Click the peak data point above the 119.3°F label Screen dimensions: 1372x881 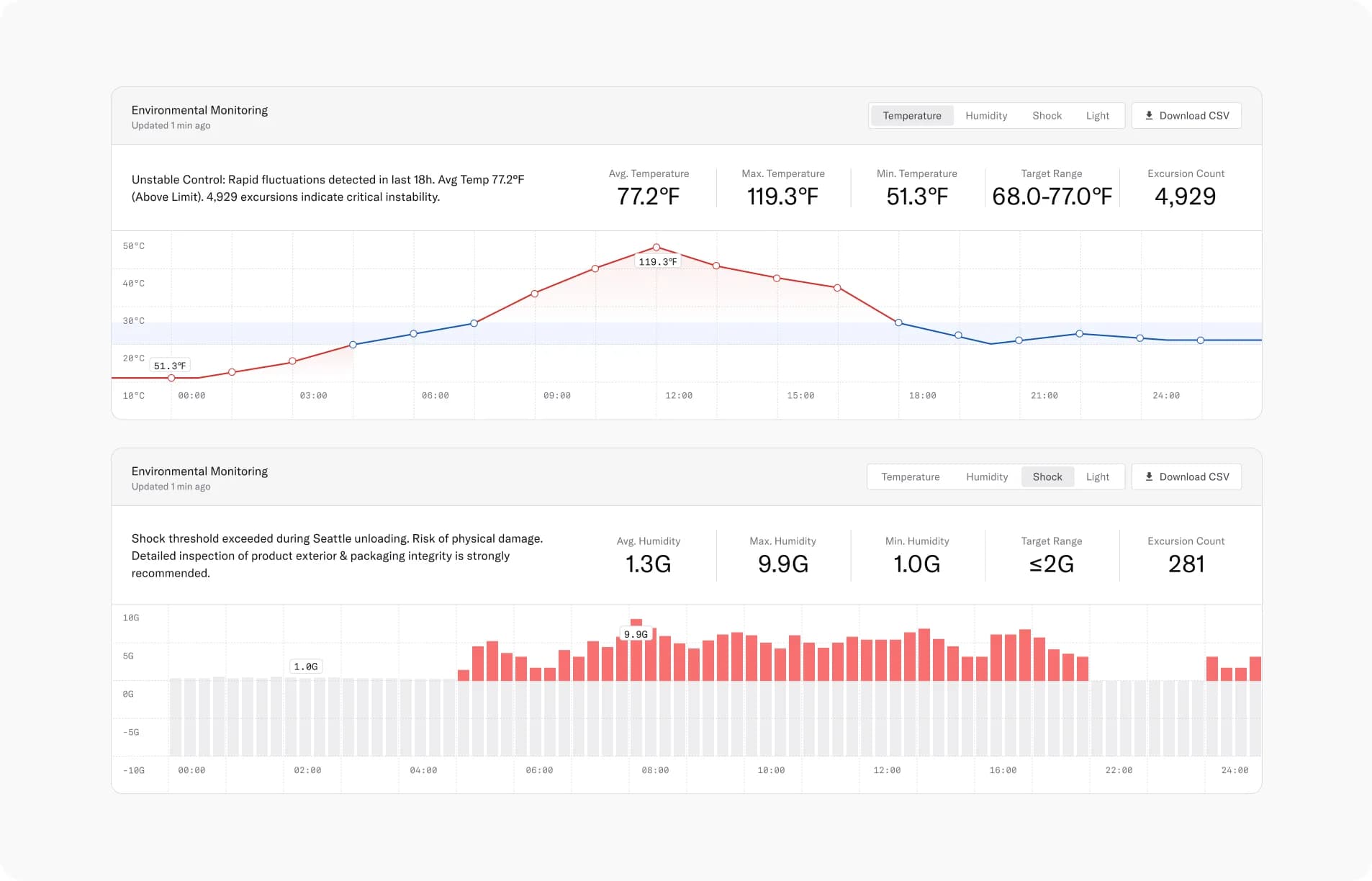pyautogui.click(x=656, y=248)
